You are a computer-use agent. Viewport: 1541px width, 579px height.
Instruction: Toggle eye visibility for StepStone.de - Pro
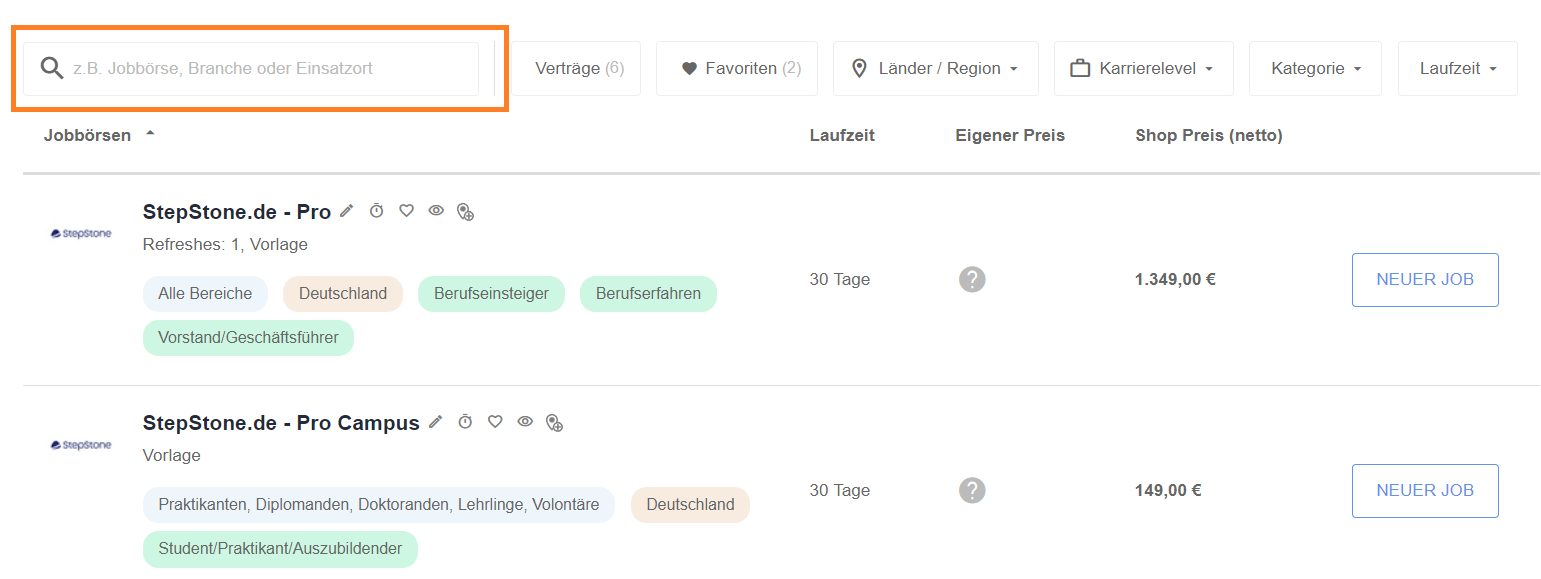(436, 211)
